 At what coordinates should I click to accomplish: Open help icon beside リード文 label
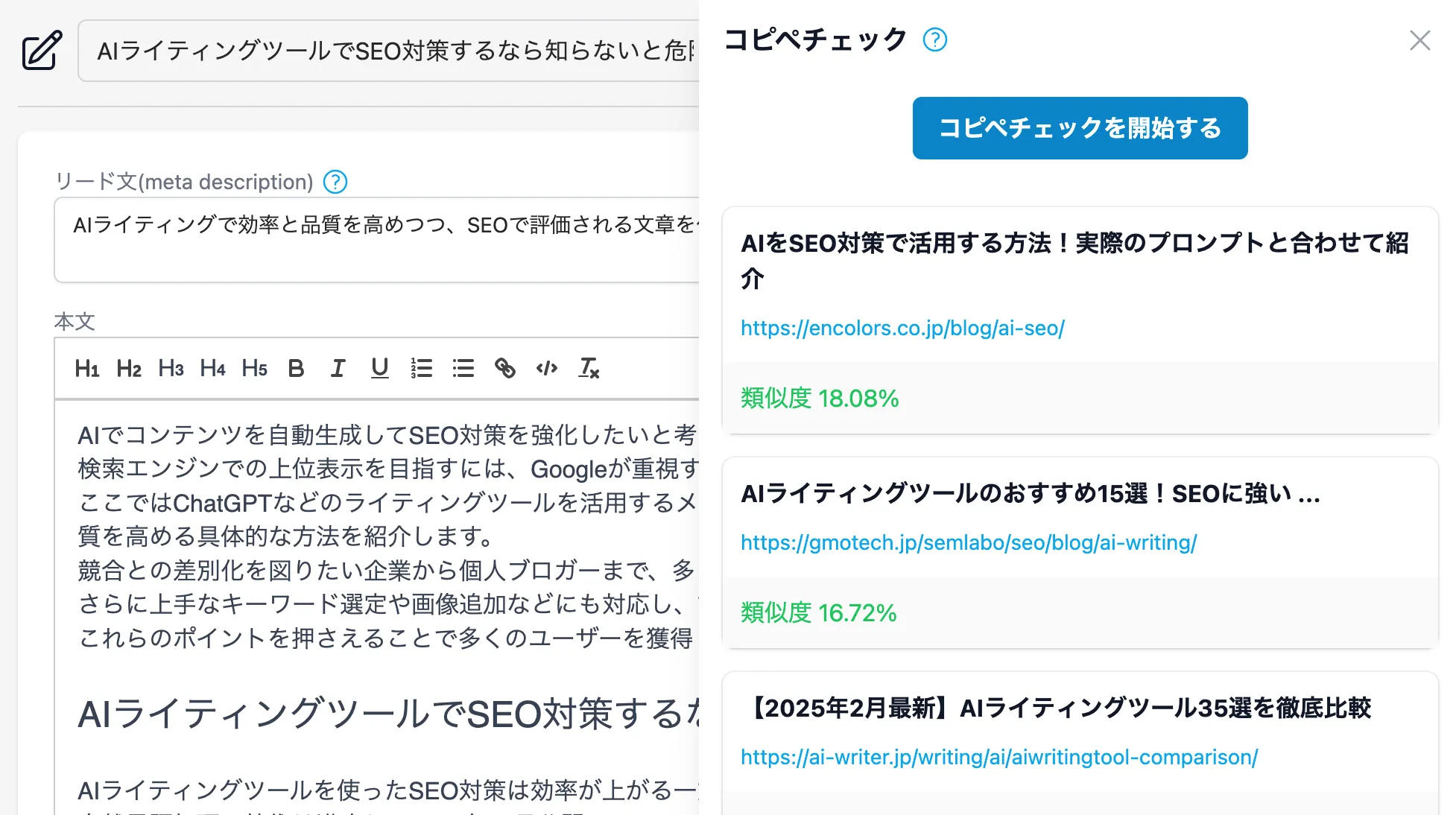click(x=335, y=182)
